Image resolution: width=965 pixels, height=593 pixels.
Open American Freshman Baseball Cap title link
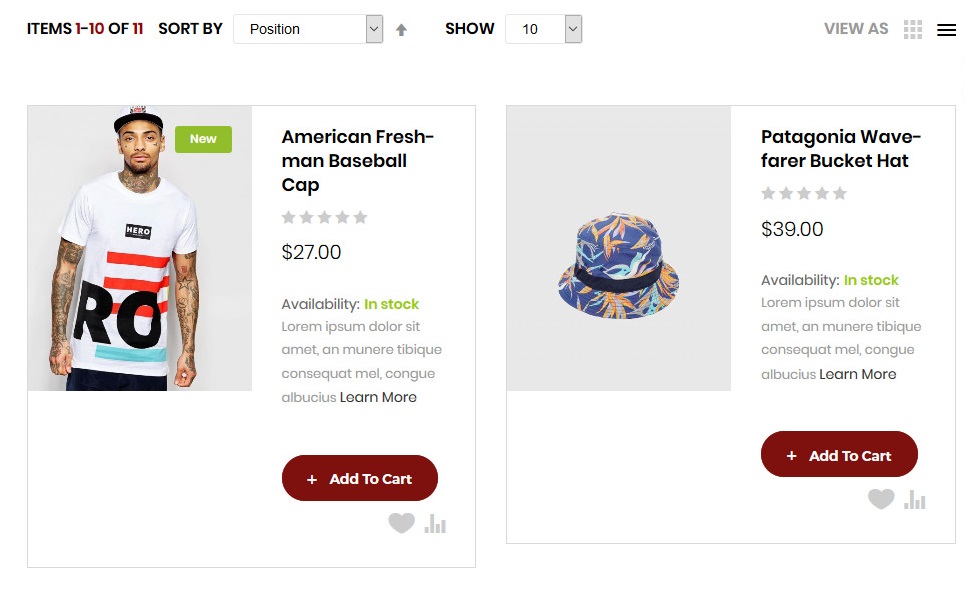(x=357, y=161)
